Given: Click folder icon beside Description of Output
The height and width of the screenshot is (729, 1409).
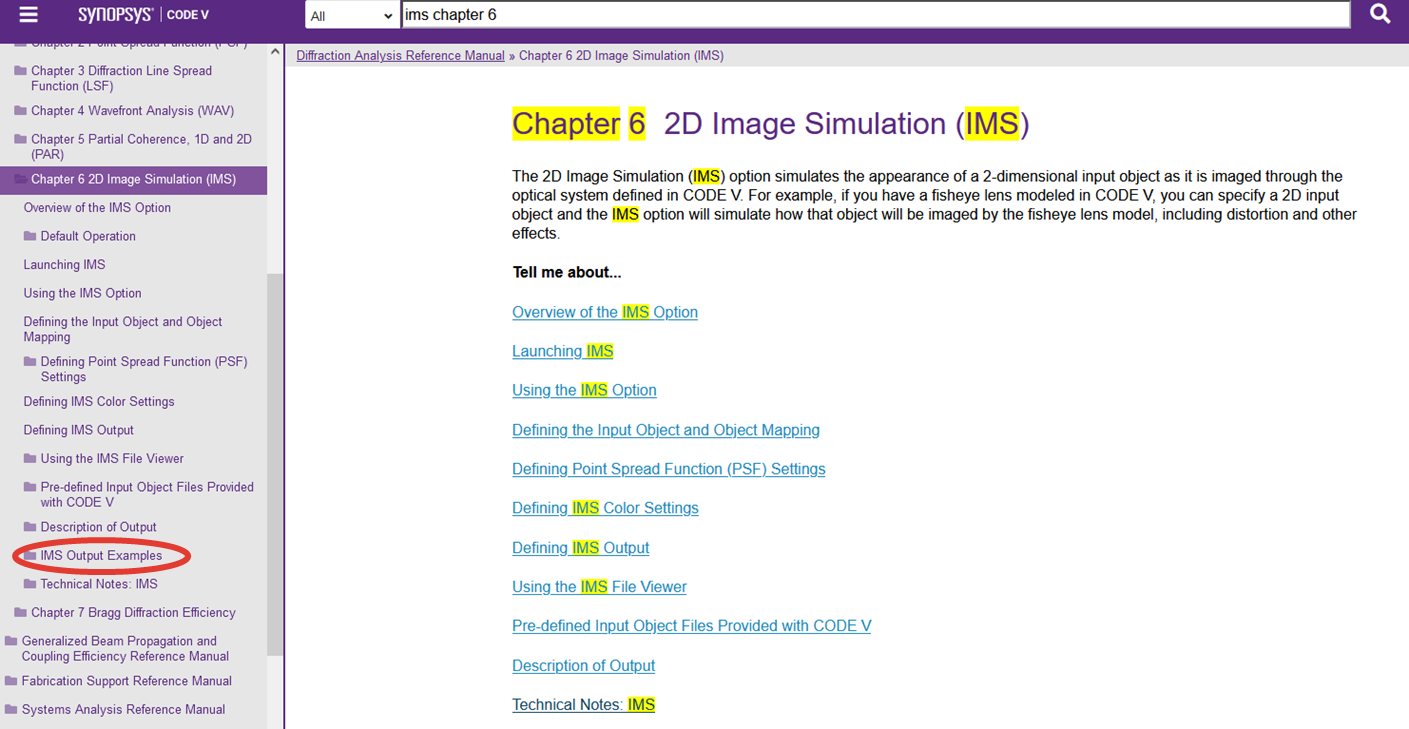Looking at the screenshot, I should point(30,527).
